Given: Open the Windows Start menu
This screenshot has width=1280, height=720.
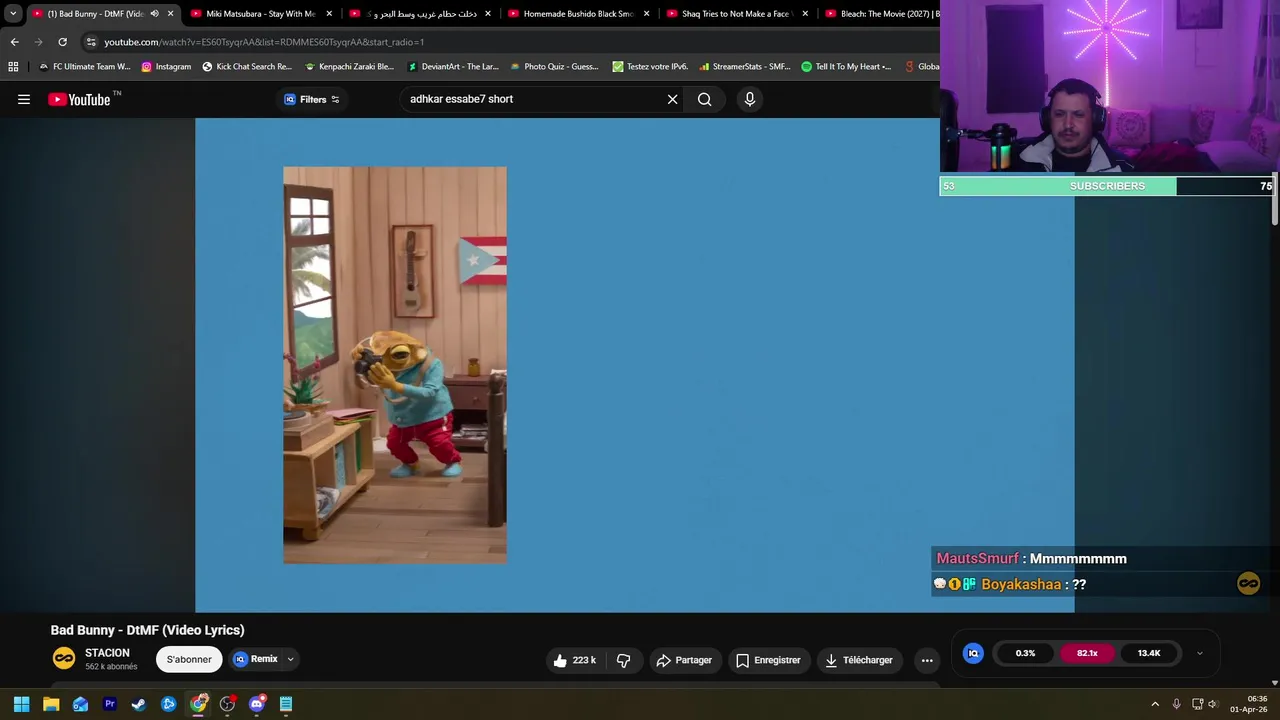Looking at the screenshot, I should pos(21,704).
